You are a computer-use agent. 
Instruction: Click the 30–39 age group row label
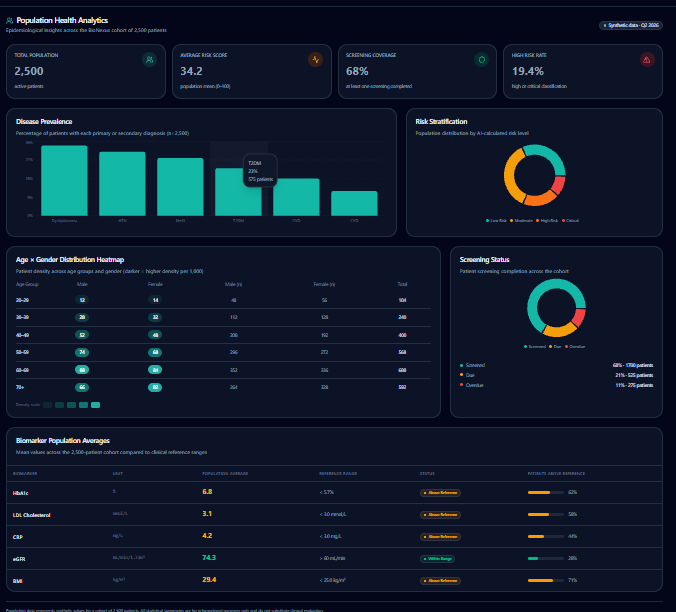(x=22, y=317)
